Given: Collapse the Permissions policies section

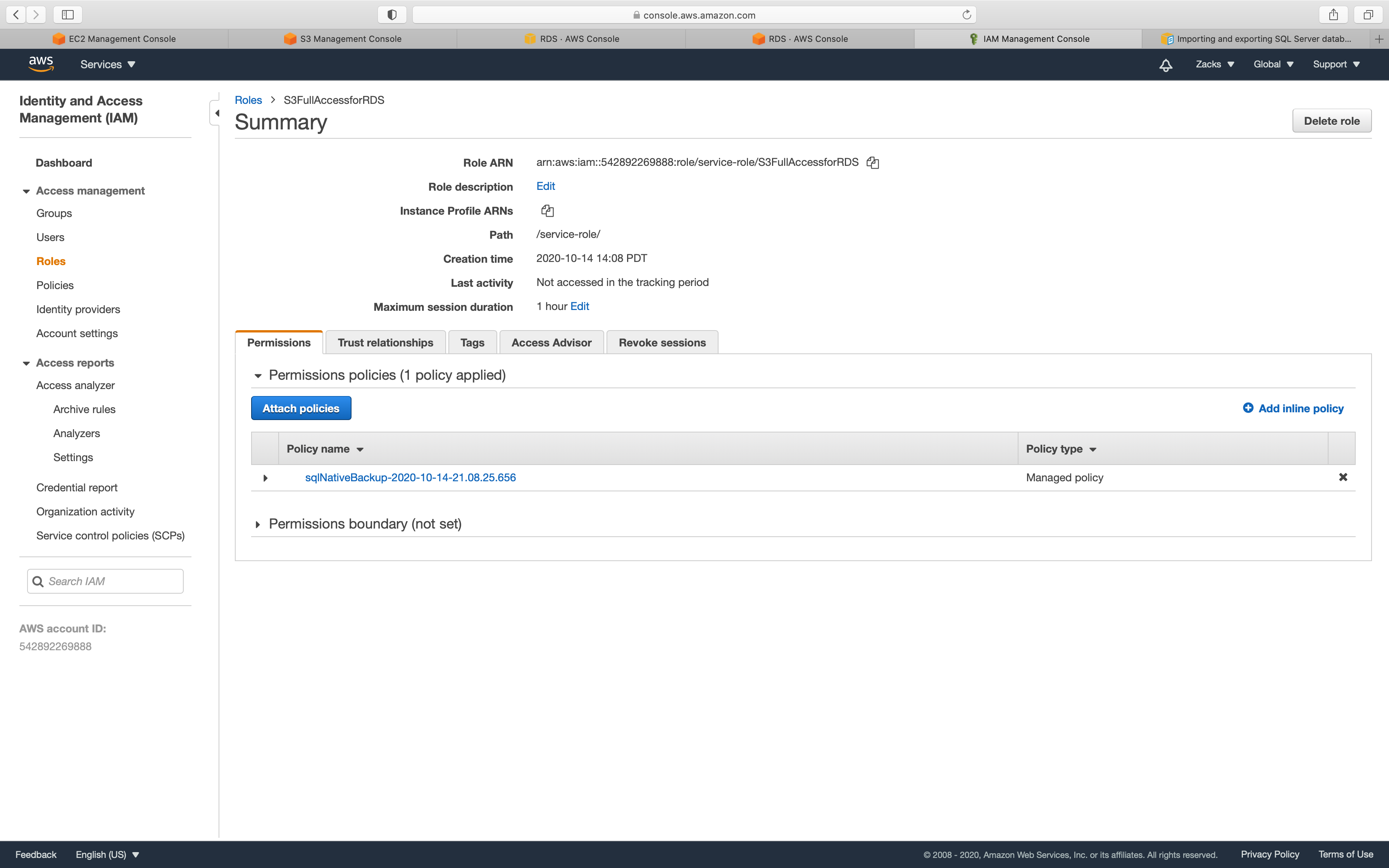Looking at the screenshot, I should pos(258,375).
